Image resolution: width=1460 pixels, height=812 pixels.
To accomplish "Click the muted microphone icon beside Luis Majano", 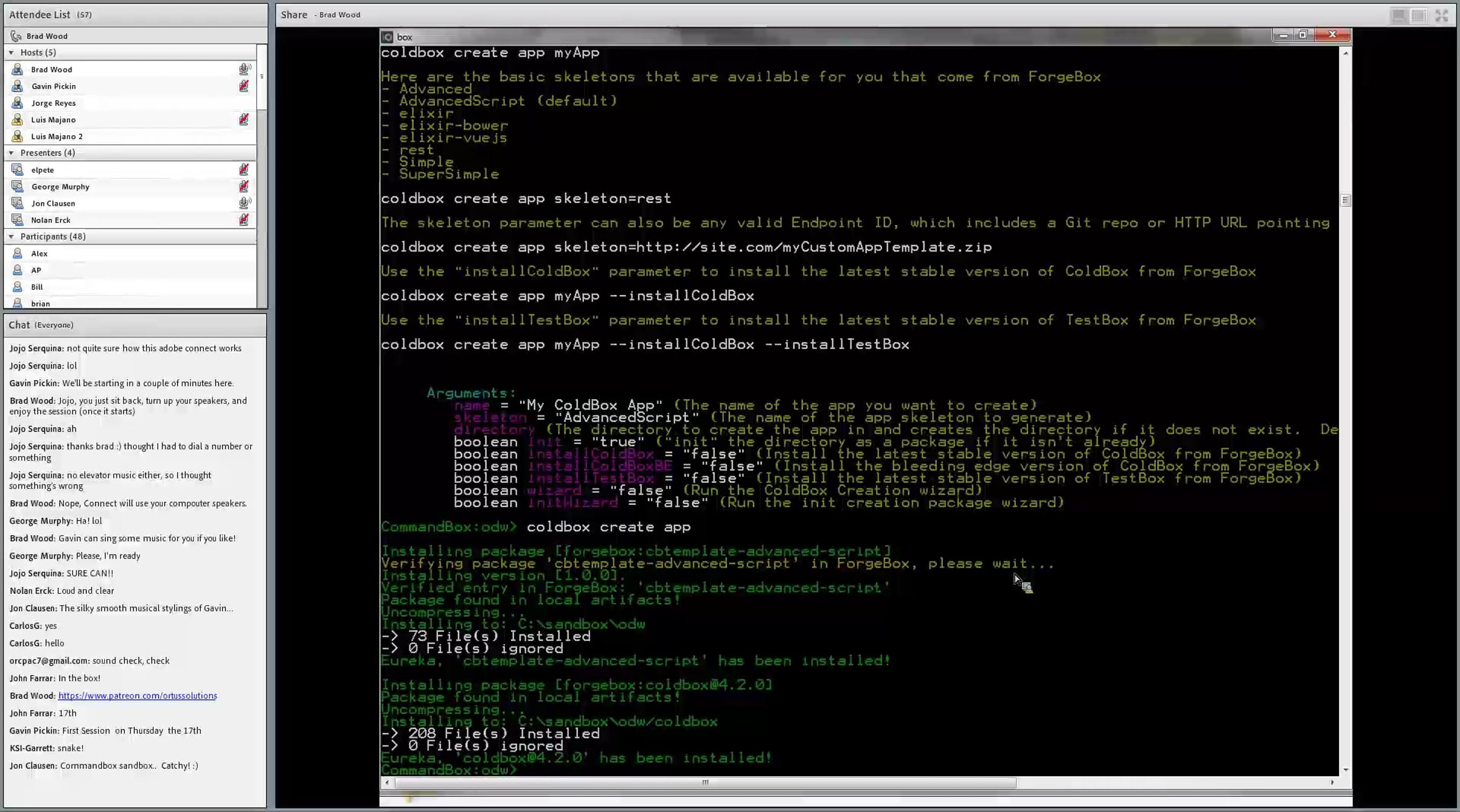I will point(244,119).
